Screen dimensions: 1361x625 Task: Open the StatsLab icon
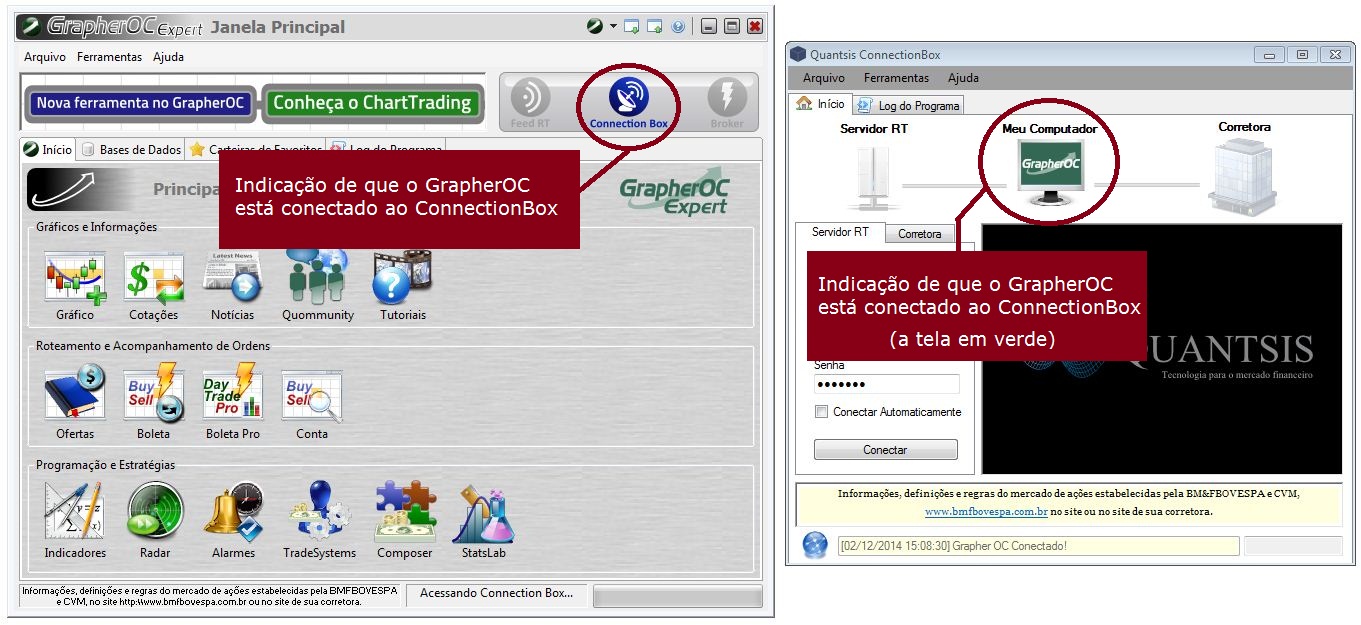(484, 514)
